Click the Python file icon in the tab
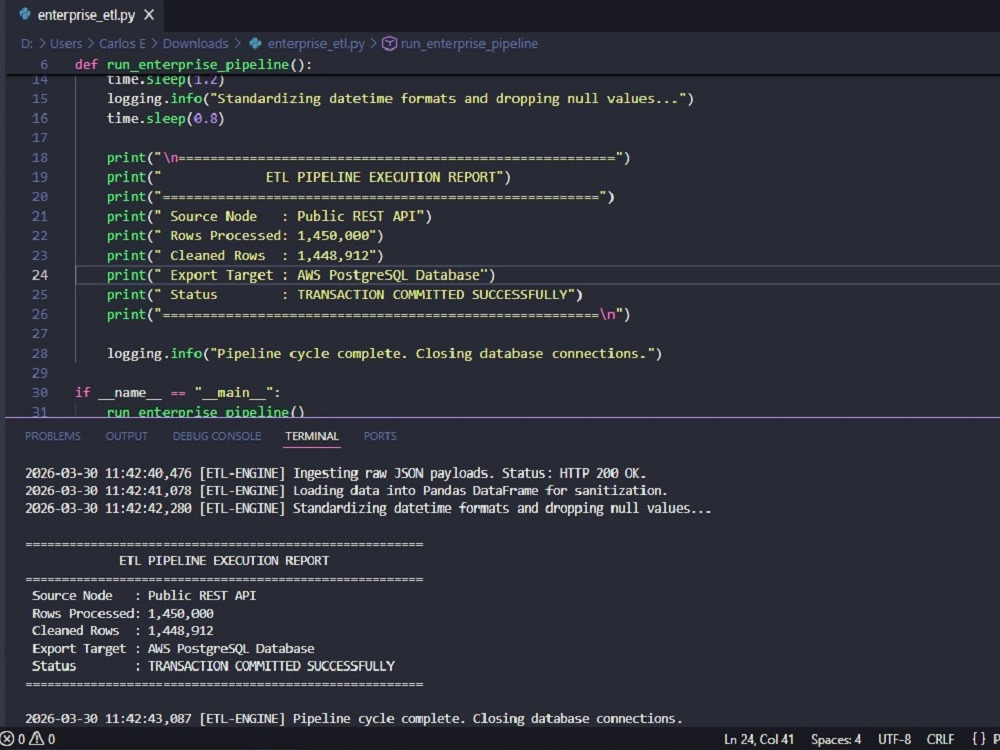Screen dimensions: 1000x750 pyautogui.click(x=25, y=14)
